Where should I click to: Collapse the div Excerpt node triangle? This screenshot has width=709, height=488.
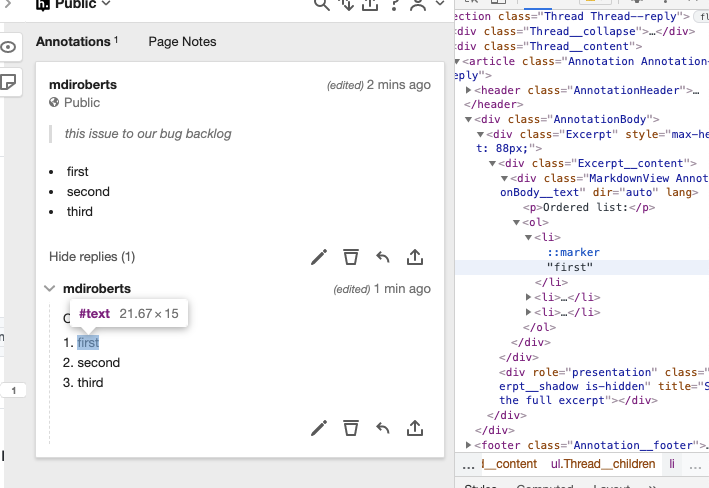pos(481,134)
